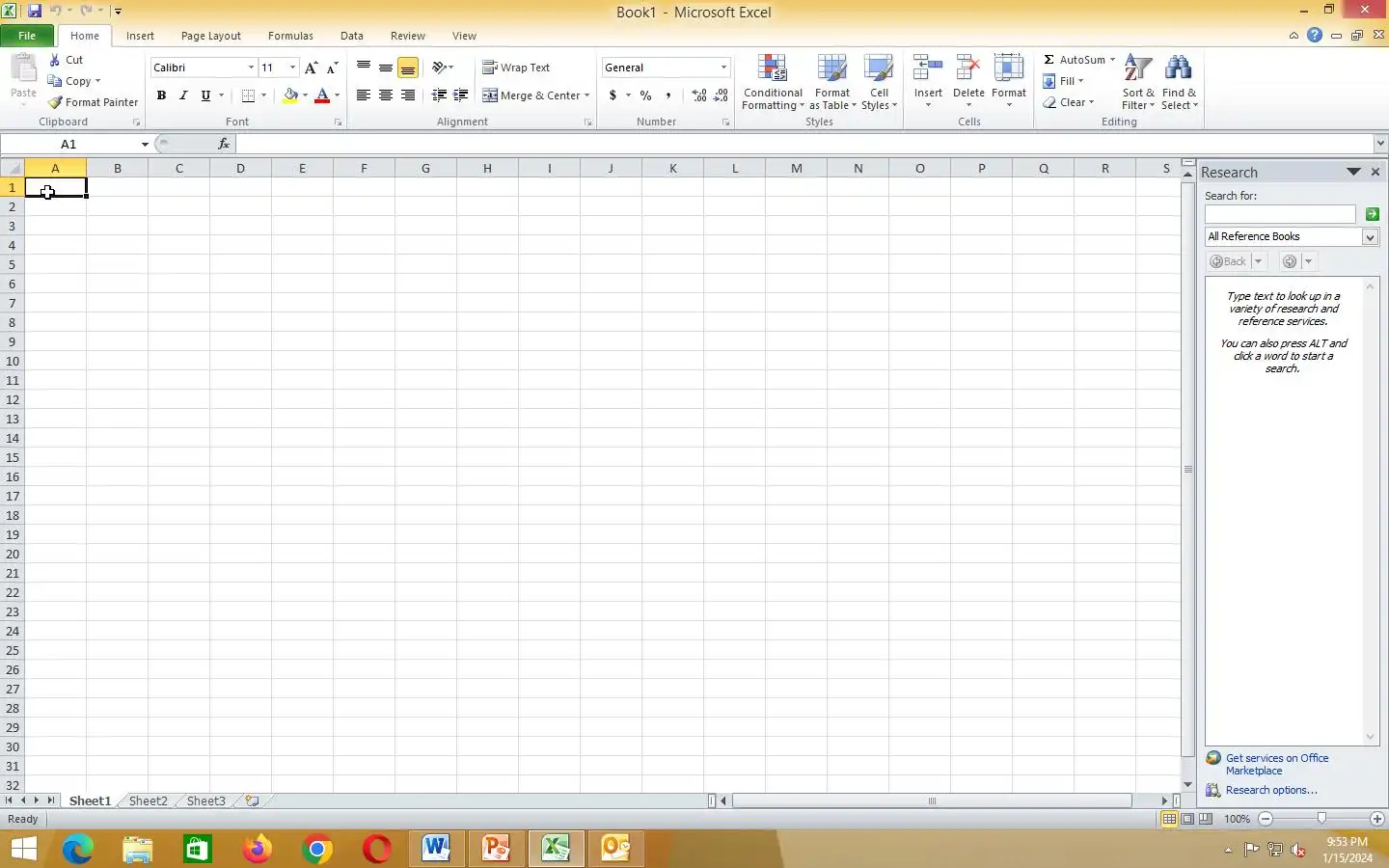Insert a new worksheet tab icon
Screen dimensions: 1389x868
coord(253,800)
